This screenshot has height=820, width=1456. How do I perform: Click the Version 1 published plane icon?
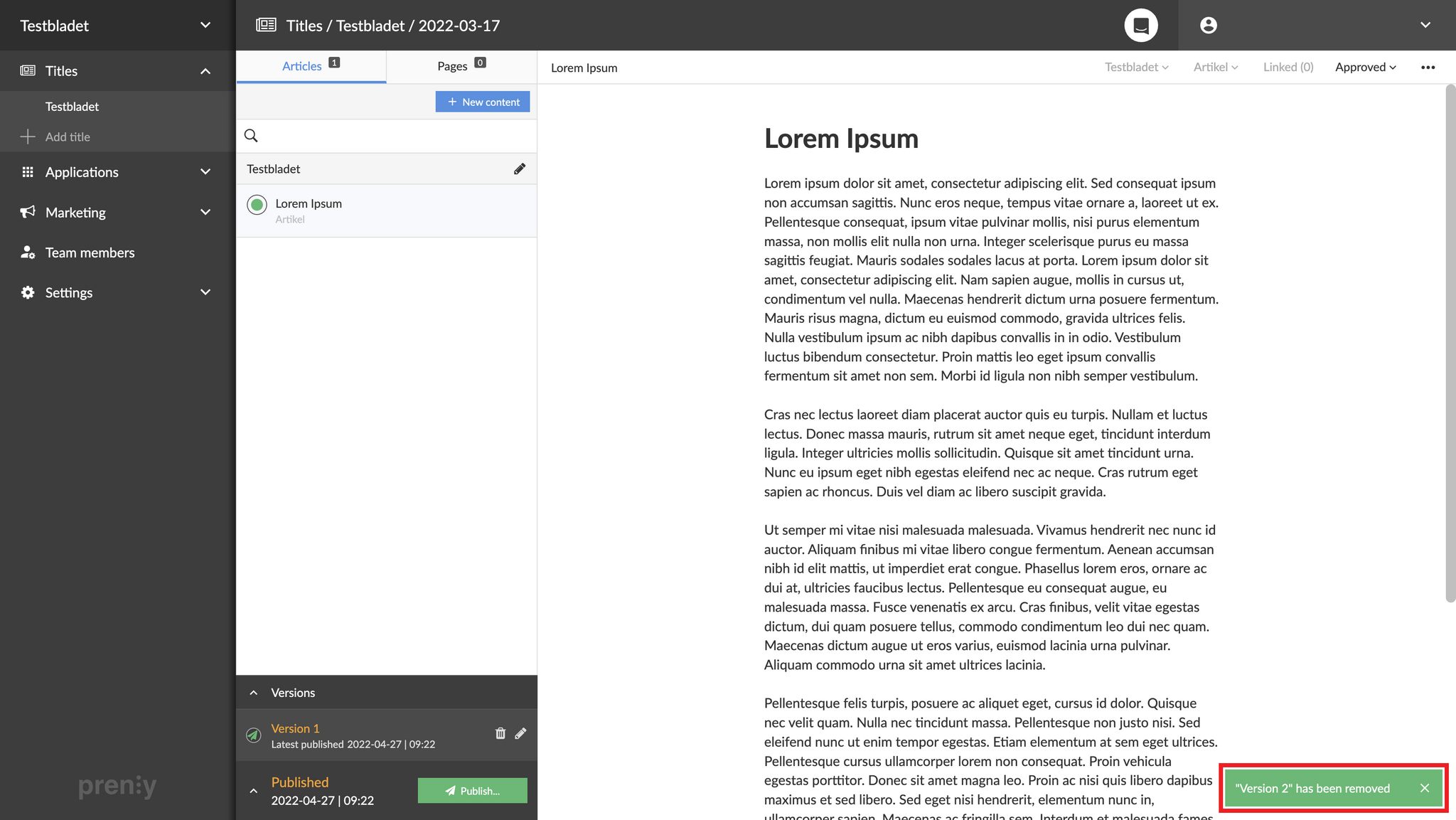coord(254,735)
